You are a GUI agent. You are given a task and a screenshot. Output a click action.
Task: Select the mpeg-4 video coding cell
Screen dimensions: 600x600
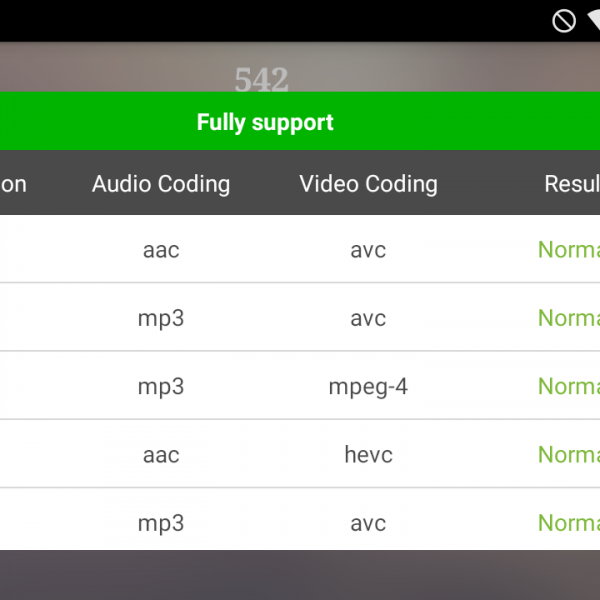click(x=368, y=386)
